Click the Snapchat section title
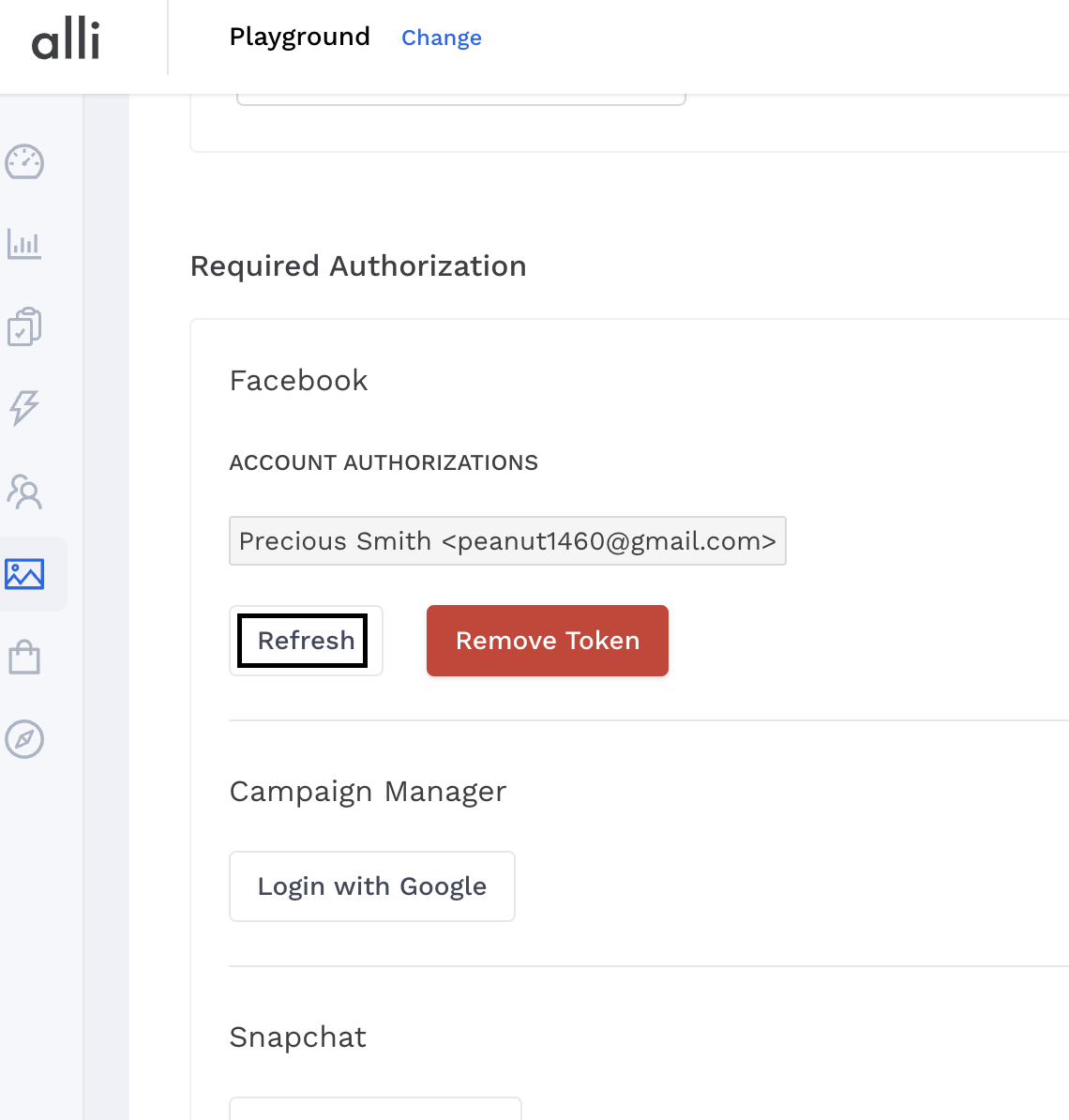The width and height of the screenshot is (1069, 1120). tap(298, 1037)
